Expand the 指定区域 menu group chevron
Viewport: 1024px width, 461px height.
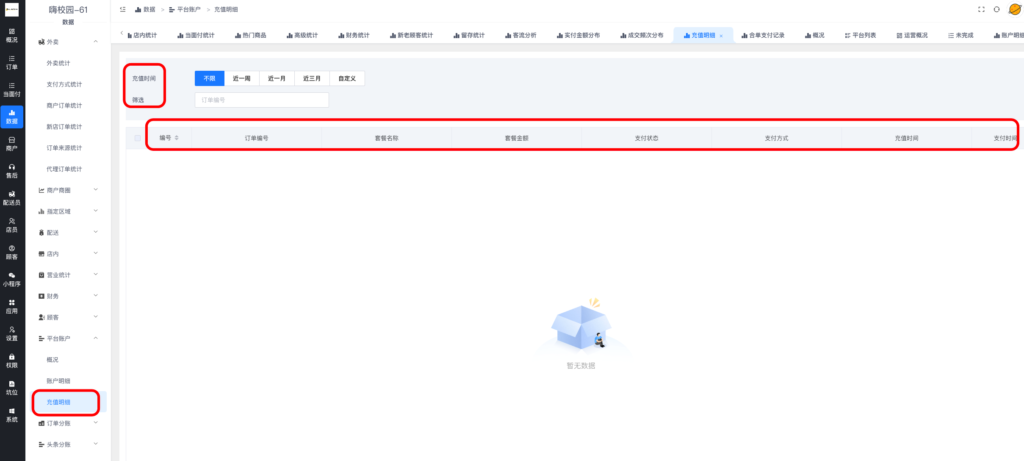tap(96, 211)
